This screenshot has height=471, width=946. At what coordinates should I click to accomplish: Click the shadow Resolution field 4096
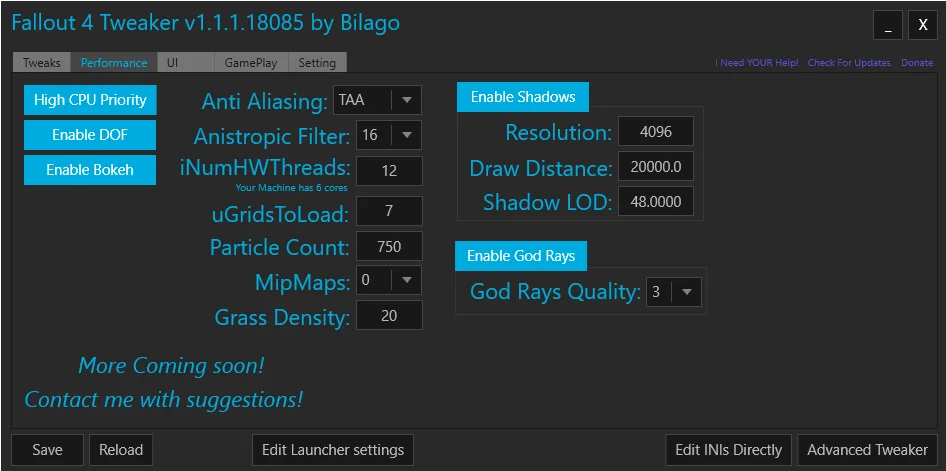(656, 131)
